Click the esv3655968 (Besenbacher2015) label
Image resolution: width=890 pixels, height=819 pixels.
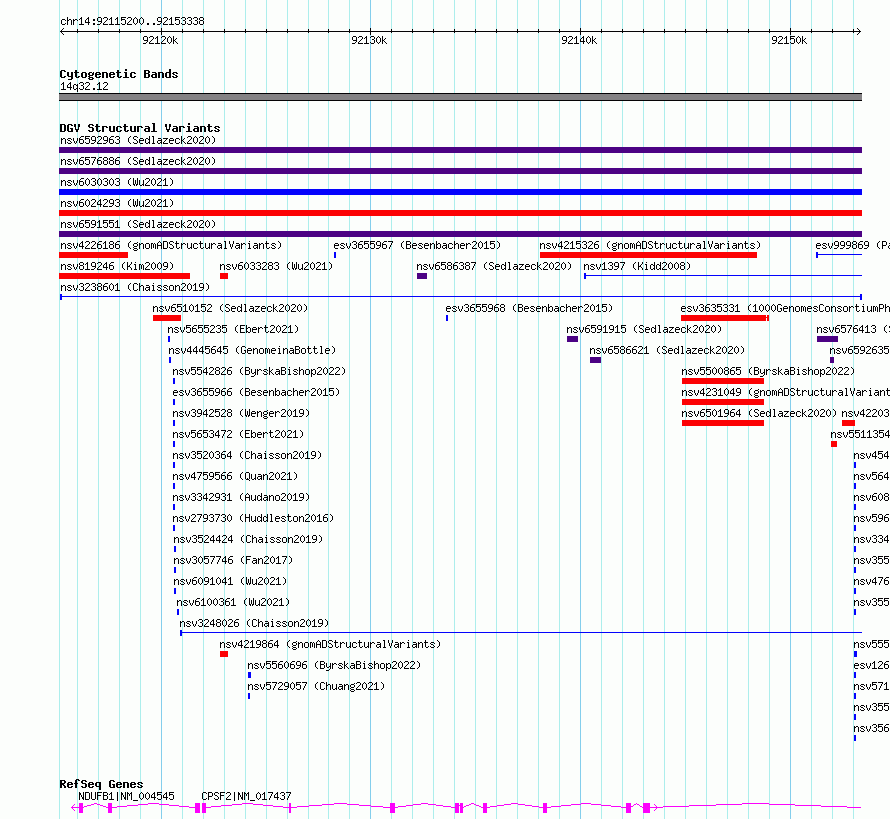[x=529, y=308]
